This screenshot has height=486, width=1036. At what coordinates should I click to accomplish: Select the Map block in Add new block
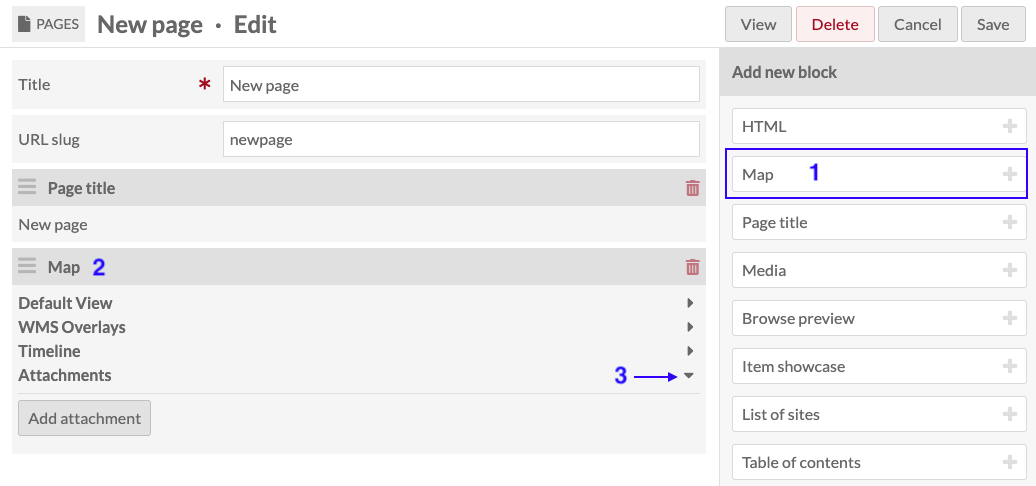(x=879, y=174)
